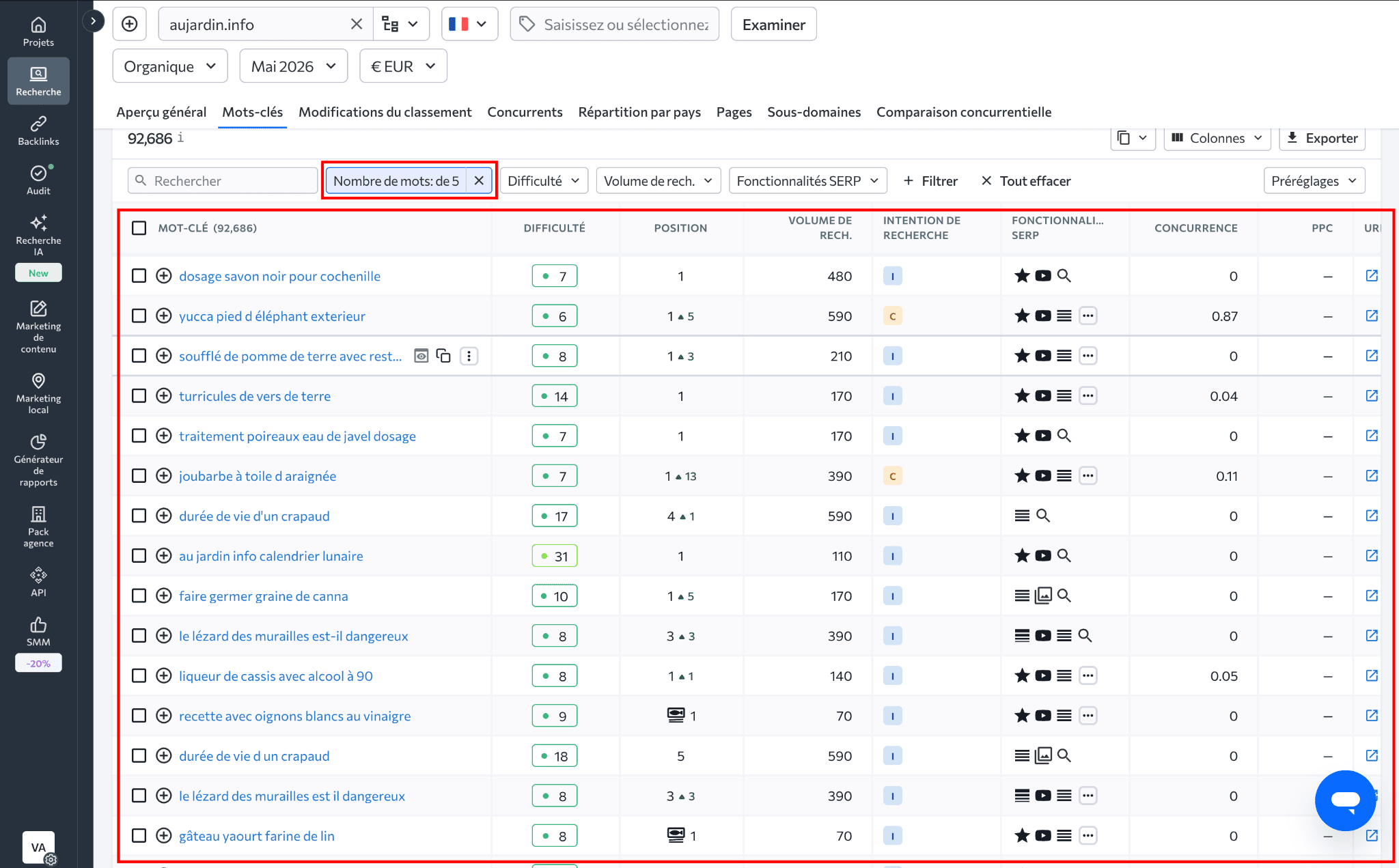
Task: Copy the soufflé de pomme de terre keyword
Action: 443,356
